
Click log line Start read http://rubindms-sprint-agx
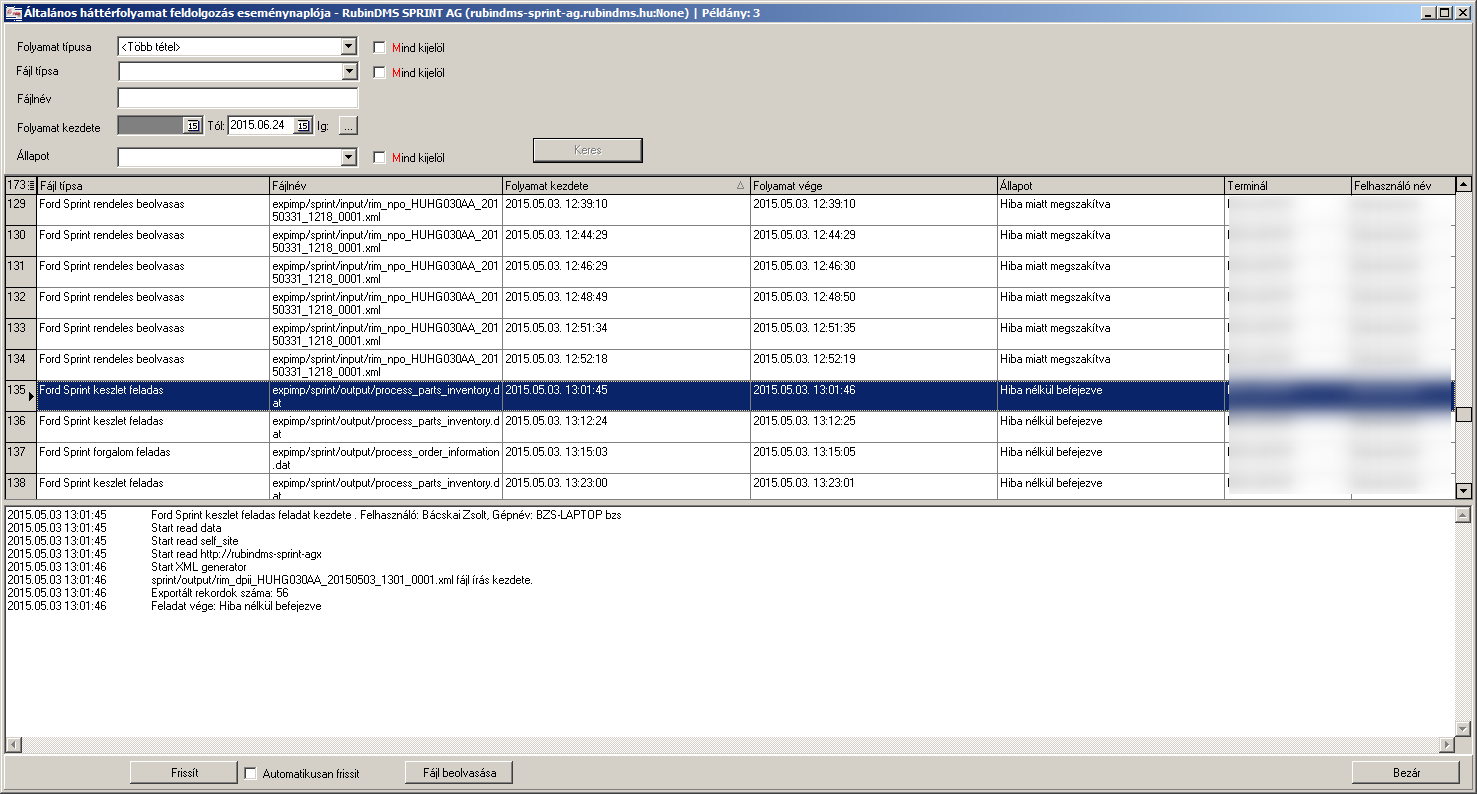(x=236, y=554)
